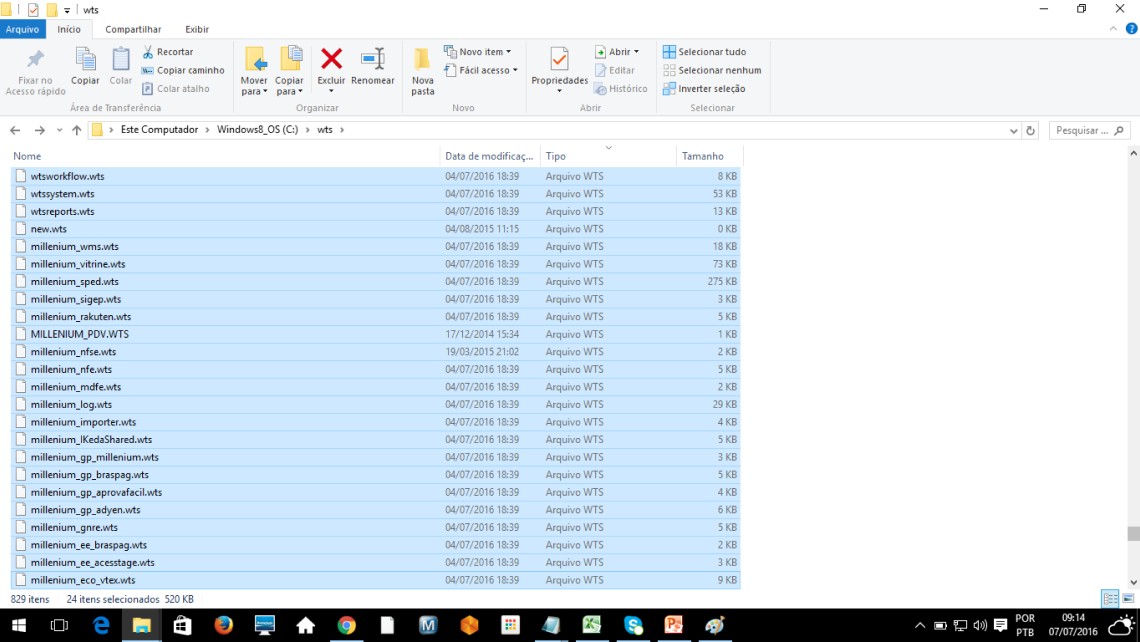Switch to details view toggle
1140x642 pixels.
point(1109,599)
